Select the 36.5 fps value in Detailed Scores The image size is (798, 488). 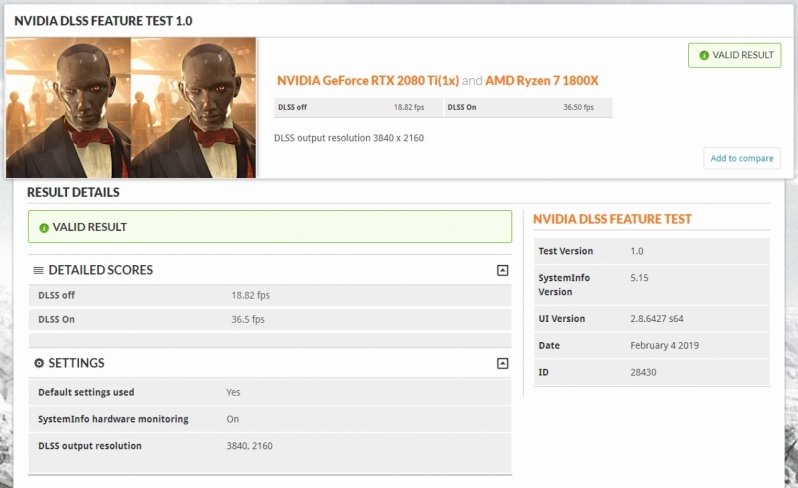(248, 320)
